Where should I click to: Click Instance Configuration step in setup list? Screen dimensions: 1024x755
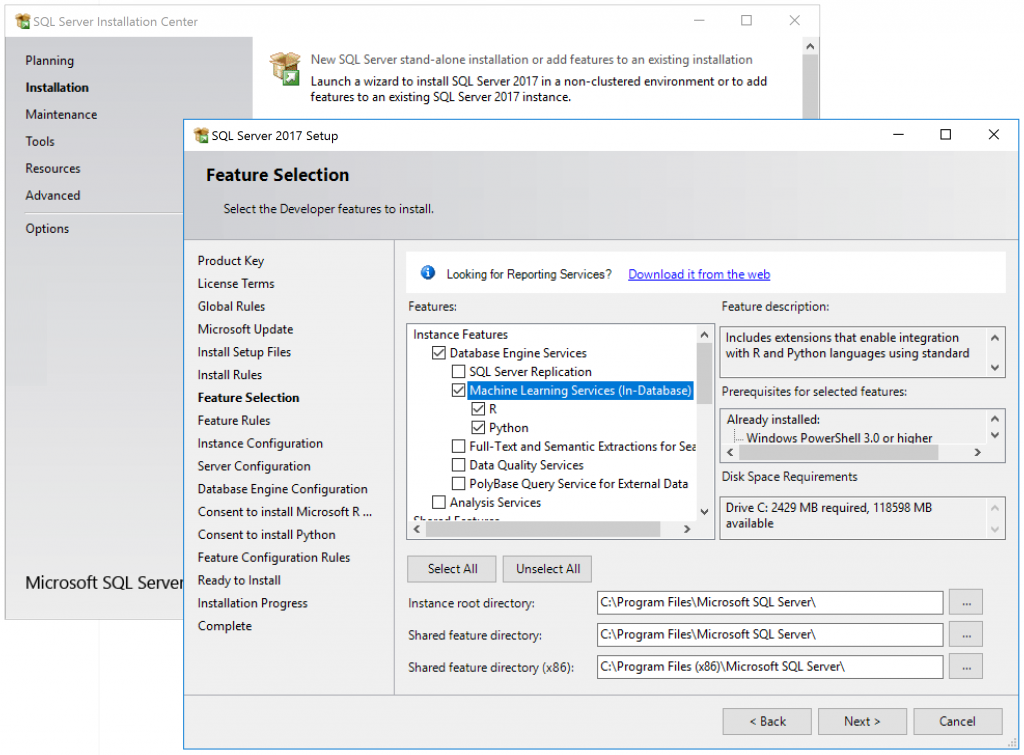point(260,443)
